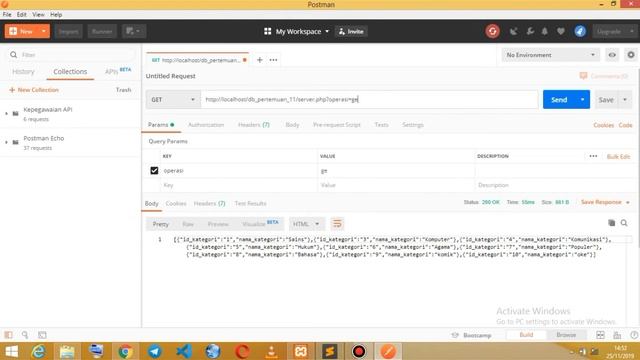Open the user avatar menu

580,31
